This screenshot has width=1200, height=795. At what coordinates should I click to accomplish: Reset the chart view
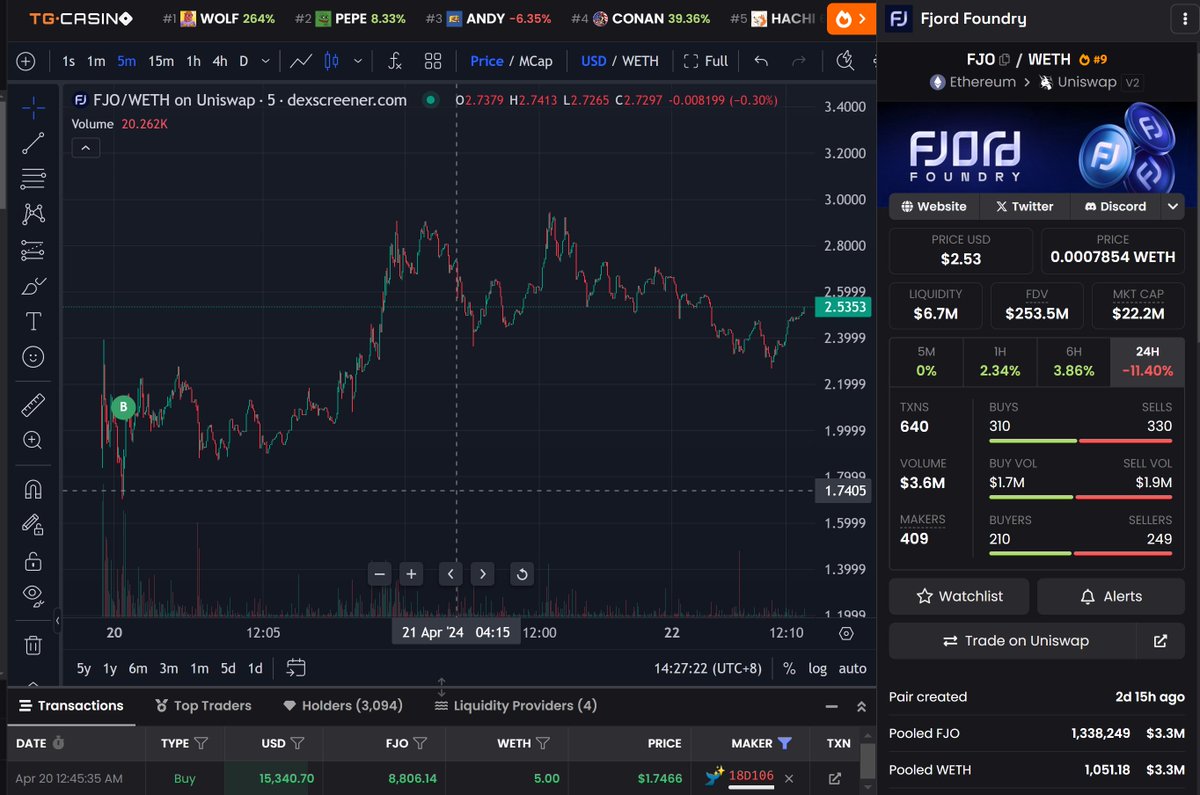pyautogui.click(x=521, y=574)
